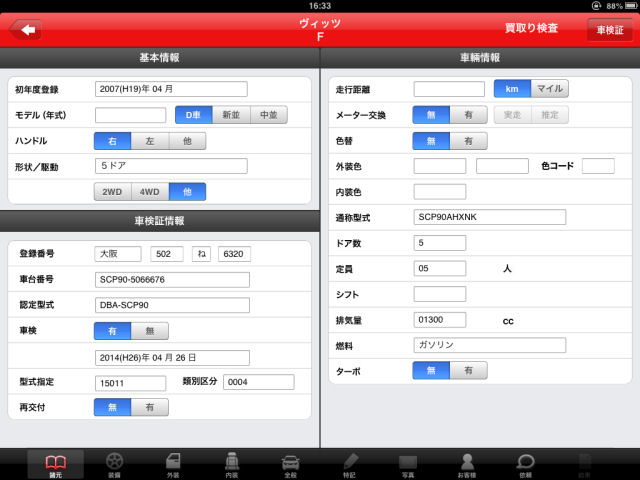Open the 装備 wheel tab

114,465
